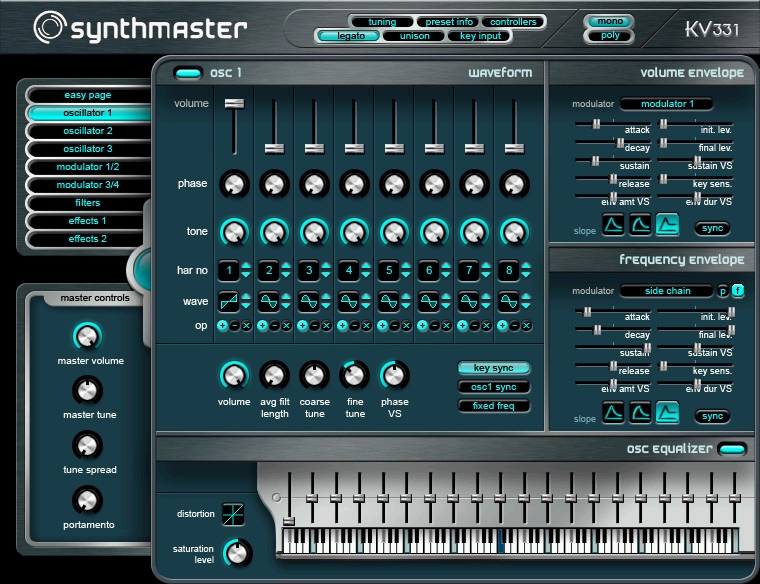Click harmonic 1 volume fader
Image resolution: width=760 pixels, height=584 pixels.
pos(235,103)
